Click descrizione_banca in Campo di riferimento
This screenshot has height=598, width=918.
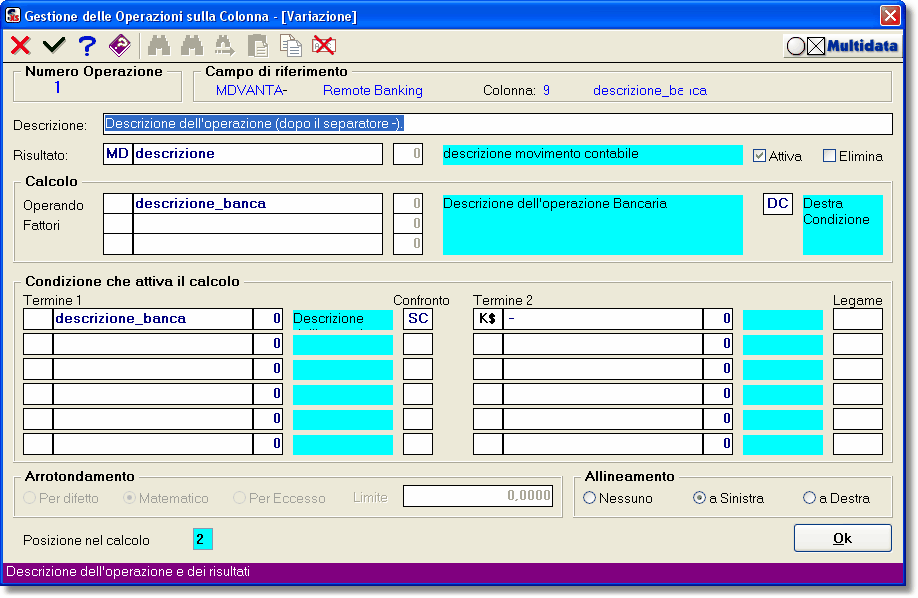(650, 91)
